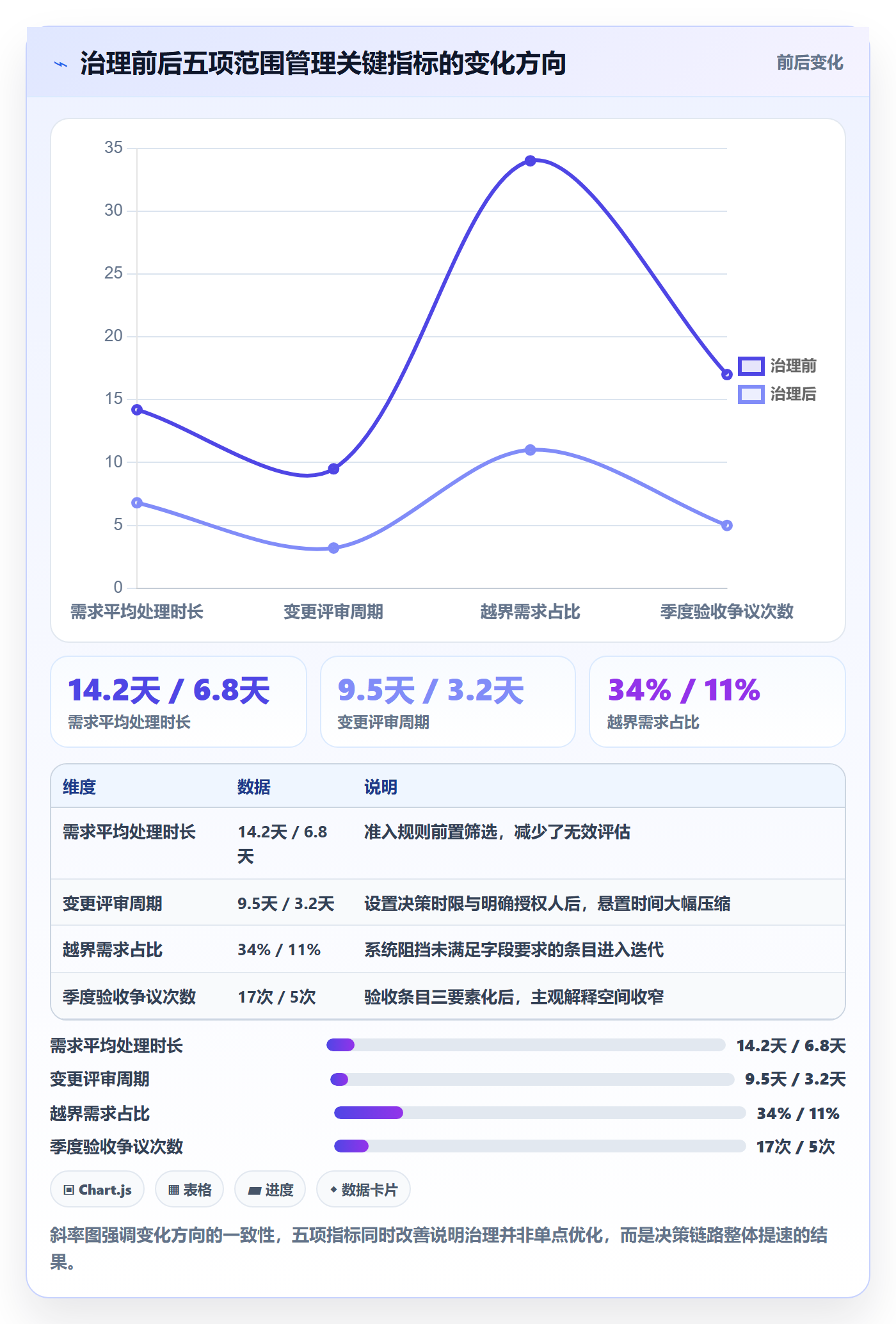
Task: Open the 9.5天 / 3.2天 data card
Action: (x=448, y=702)
